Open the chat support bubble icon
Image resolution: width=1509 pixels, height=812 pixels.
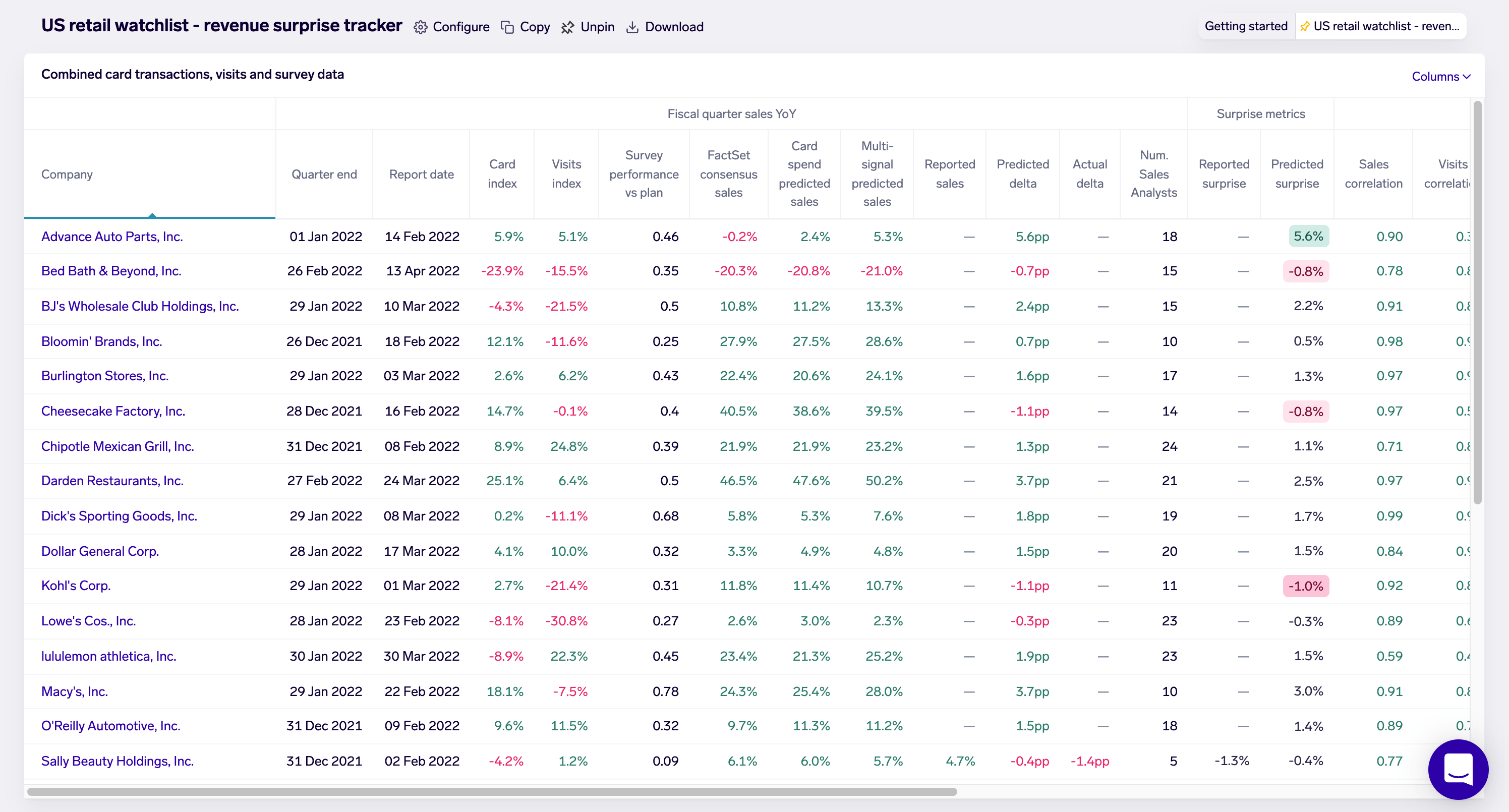pyautogui.click(x=1458, y=769)
